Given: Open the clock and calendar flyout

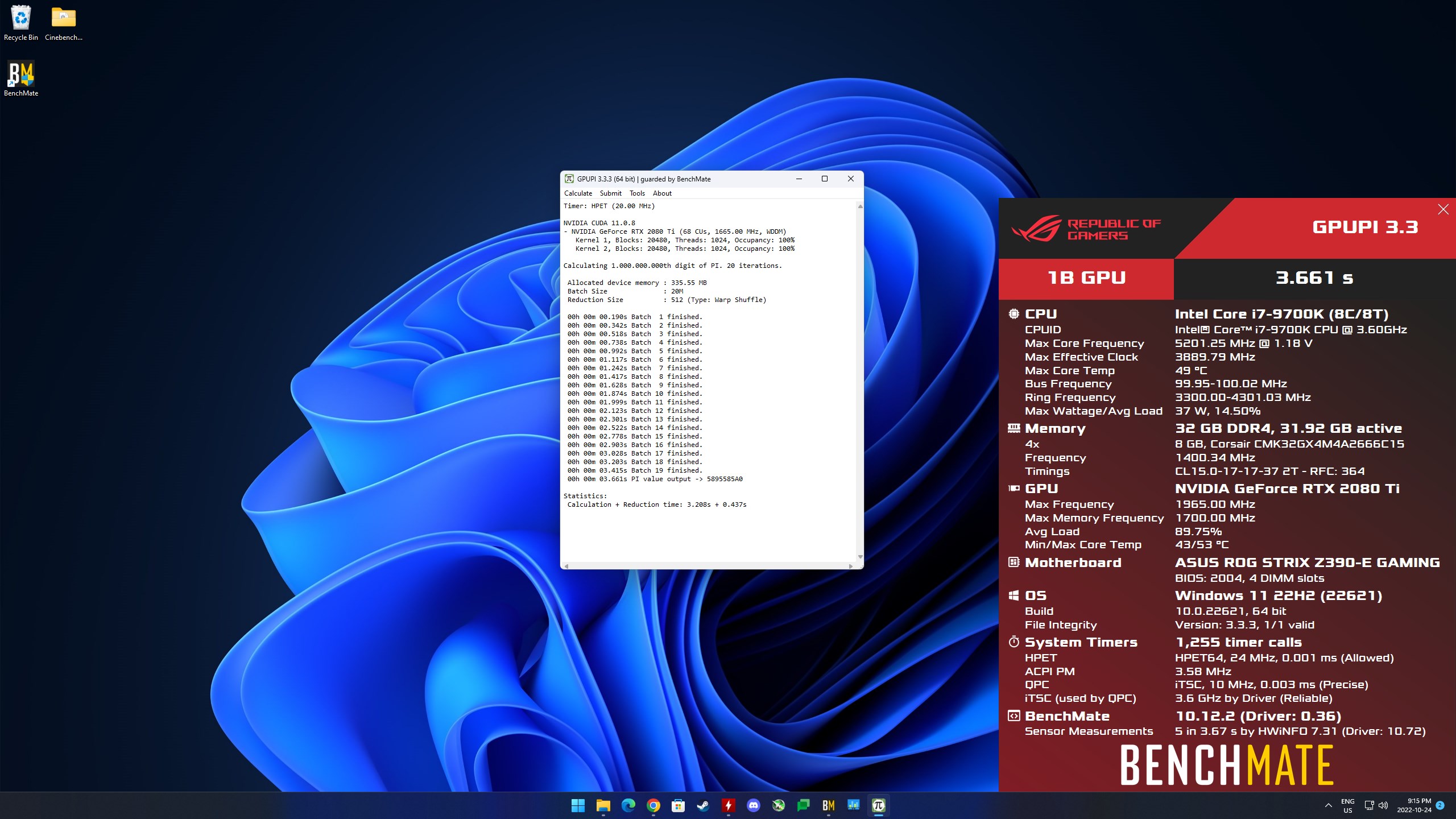Looking at the screenshot, I should pyautogui.click(x=1414, y=805).
